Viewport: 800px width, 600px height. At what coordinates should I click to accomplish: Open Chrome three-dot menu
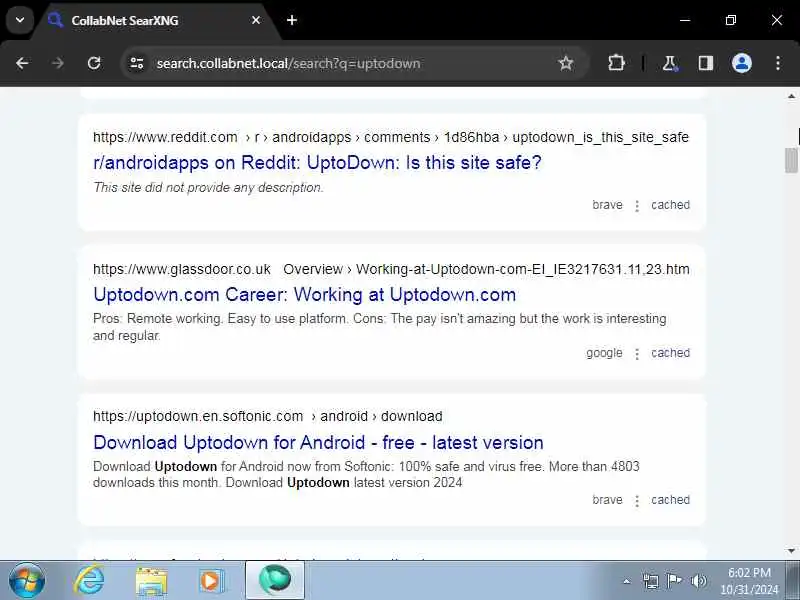point(778,63)
